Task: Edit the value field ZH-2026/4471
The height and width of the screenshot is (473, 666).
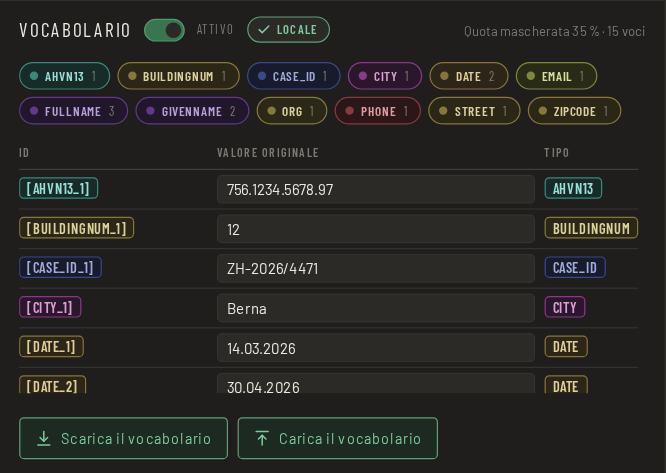Action: [x=376, y=268]
